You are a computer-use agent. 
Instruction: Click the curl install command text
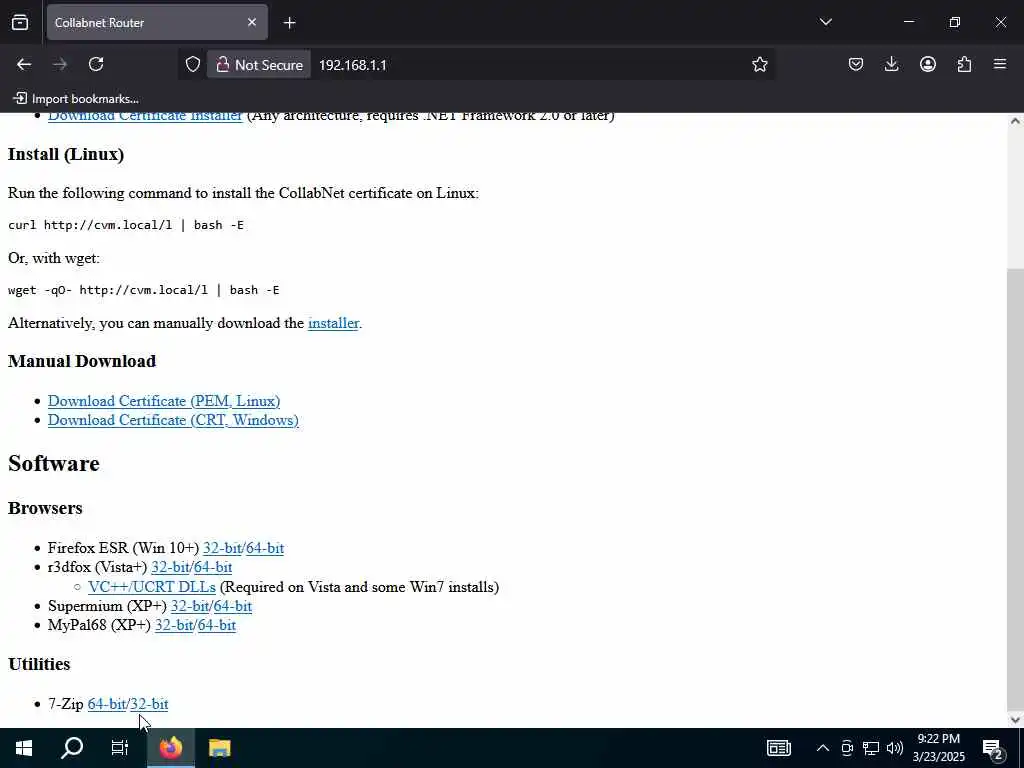(x=126, y=225)
